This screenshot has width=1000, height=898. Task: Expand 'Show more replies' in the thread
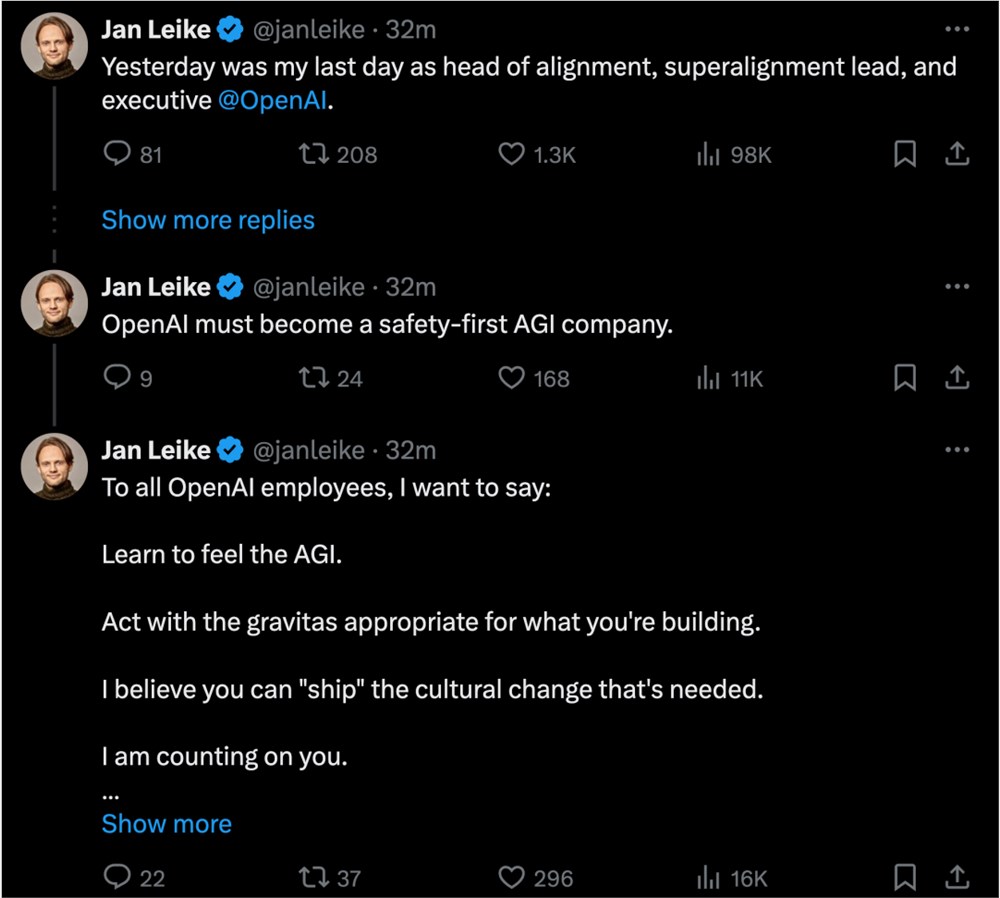coord(208,220)
